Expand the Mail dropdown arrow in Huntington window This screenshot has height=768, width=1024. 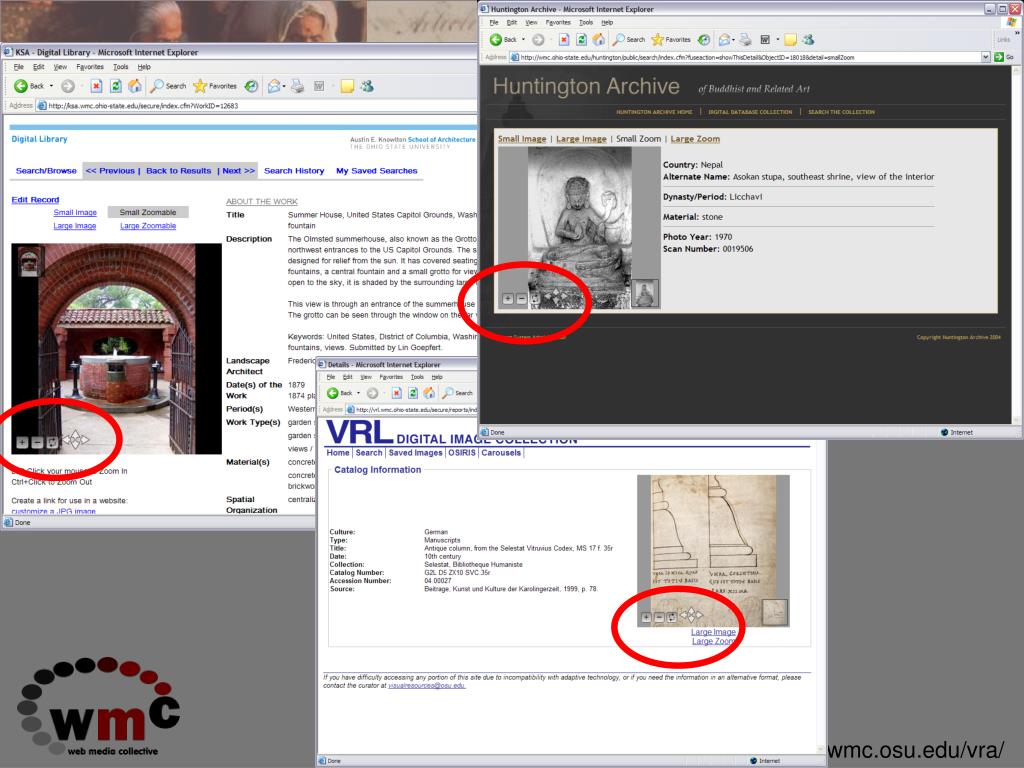[x=733, y=40]
